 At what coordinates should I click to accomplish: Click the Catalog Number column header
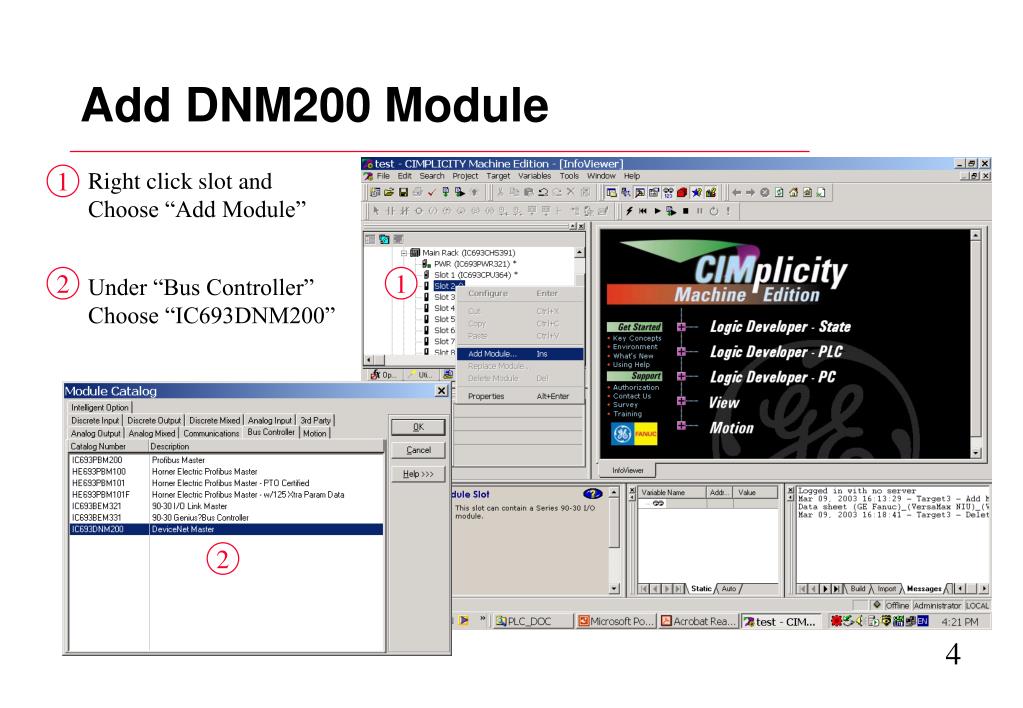pos(108,447)
